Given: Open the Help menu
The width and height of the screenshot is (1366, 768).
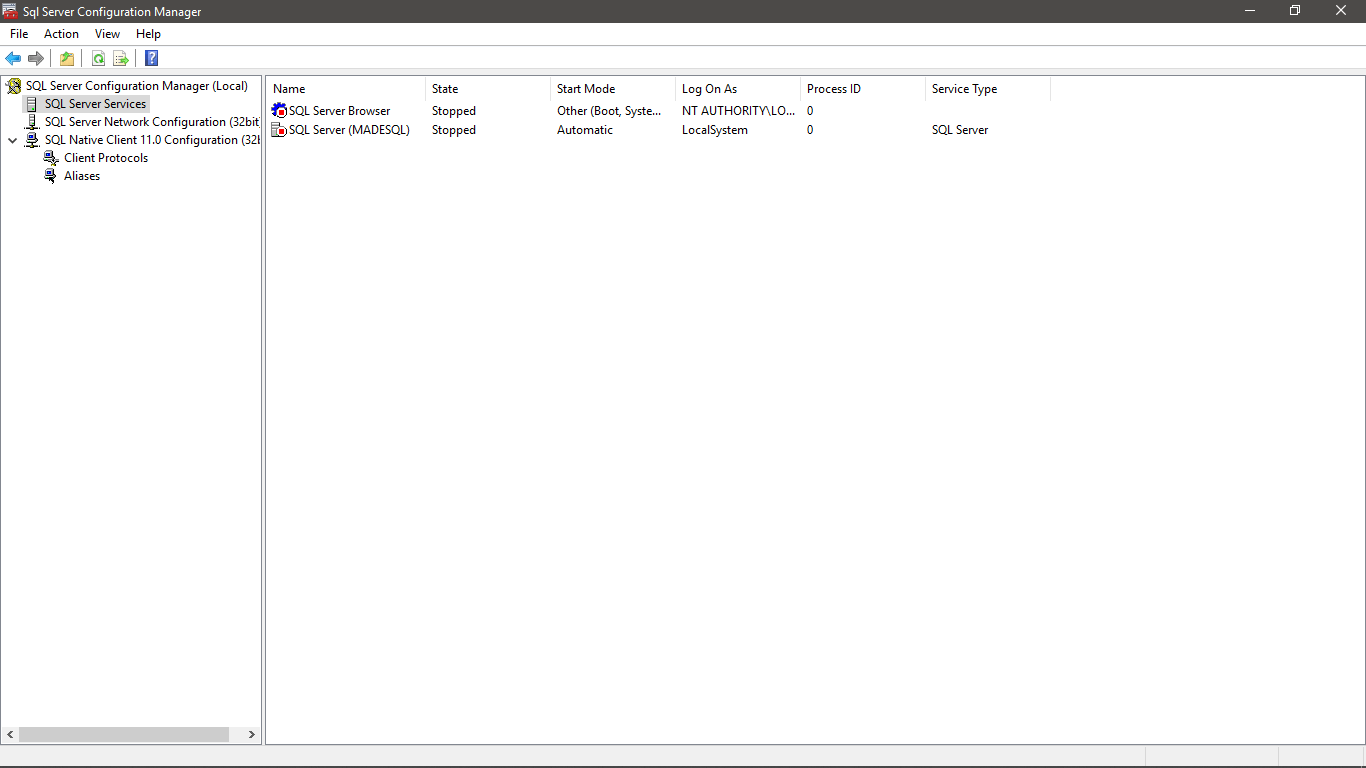Looking at the screenshot, I should [x=148, y=34].
